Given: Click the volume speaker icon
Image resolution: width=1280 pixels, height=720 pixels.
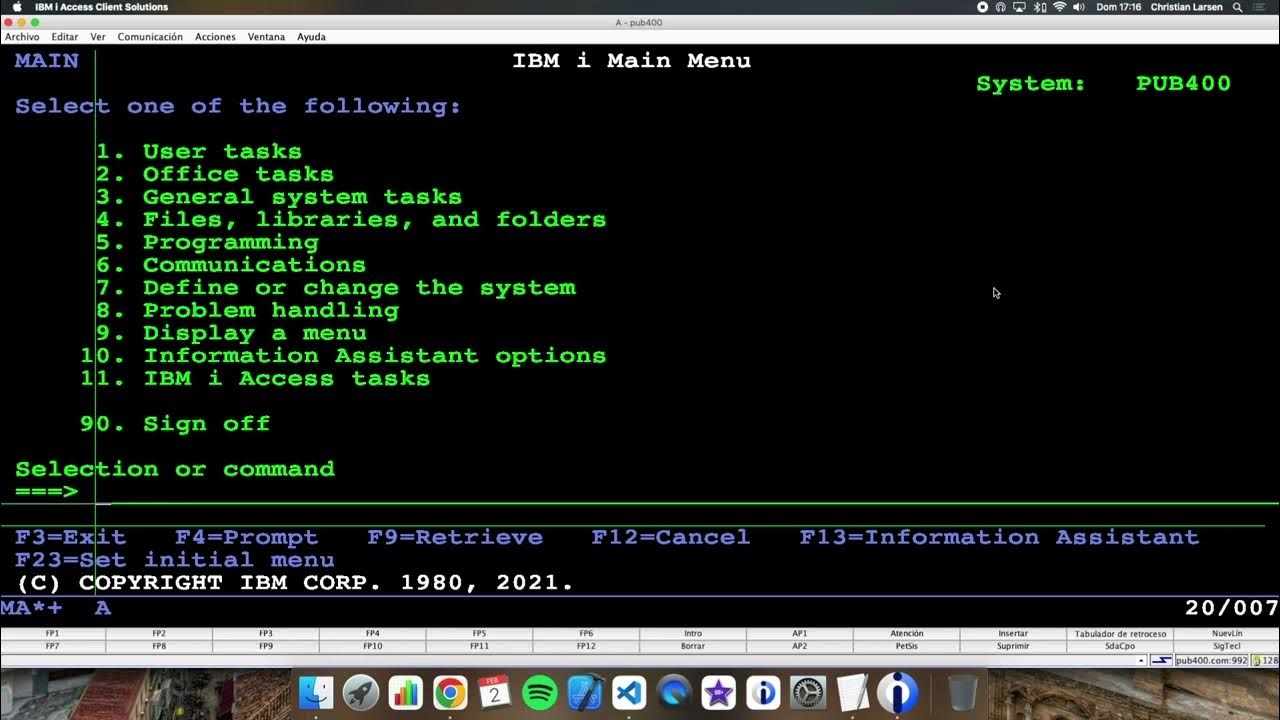Looking at the screenshot, I should [1079, 7].
